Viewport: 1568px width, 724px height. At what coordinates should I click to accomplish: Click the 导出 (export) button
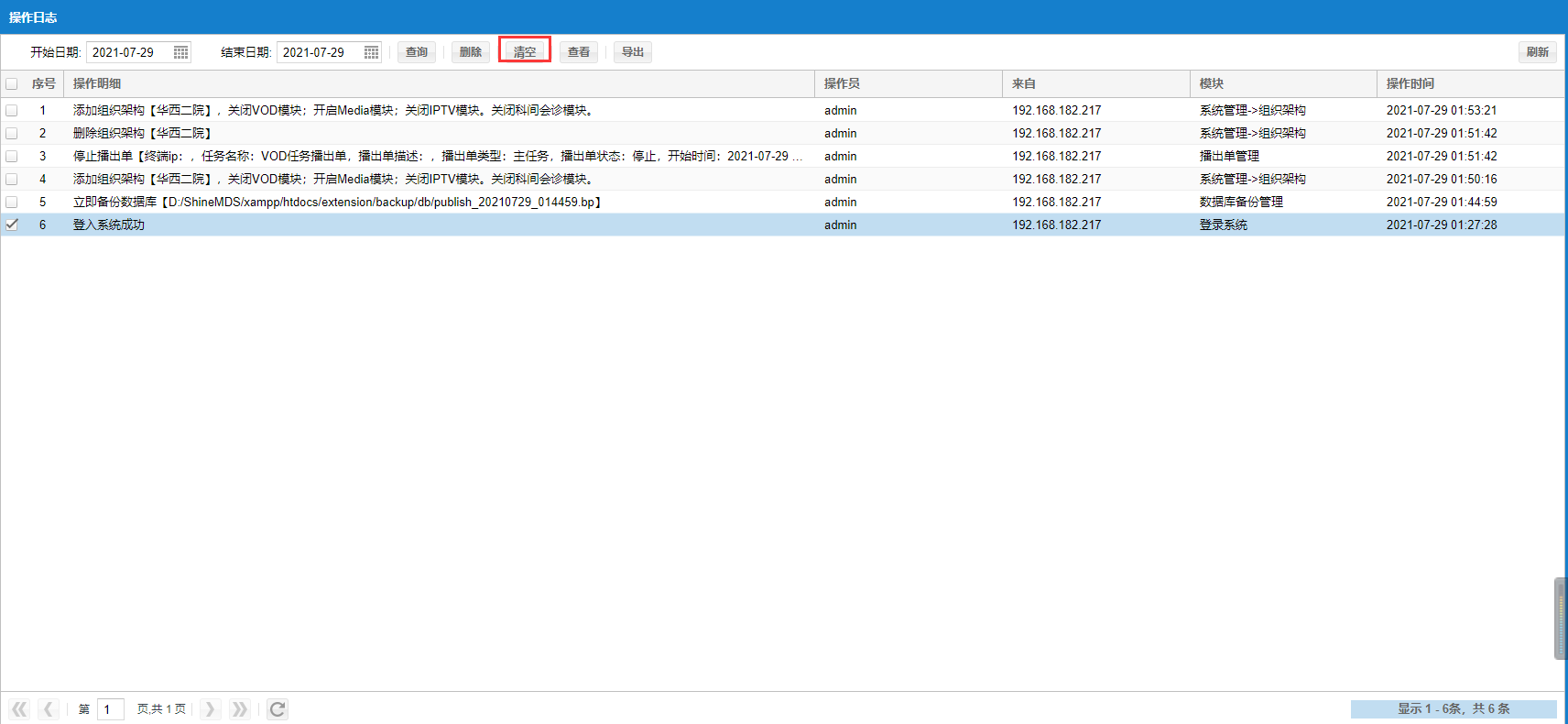[633, 52]
